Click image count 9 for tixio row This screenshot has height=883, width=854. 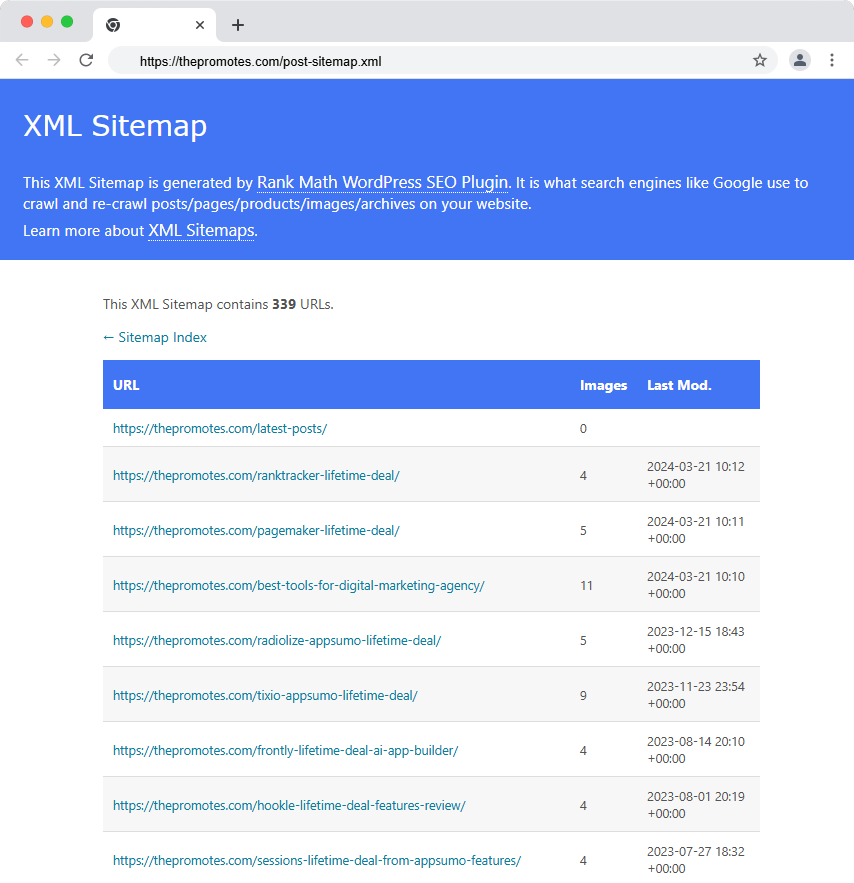click(583, 695)
